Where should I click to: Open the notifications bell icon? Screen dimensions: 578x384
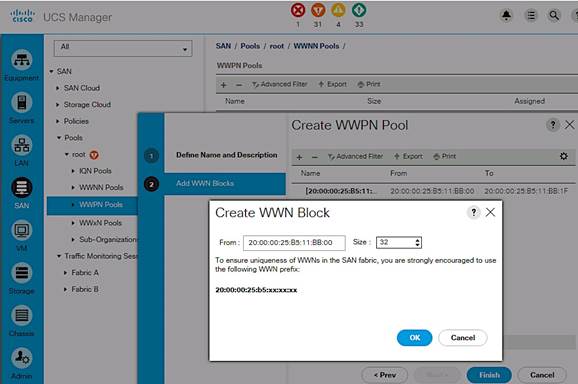506,15
